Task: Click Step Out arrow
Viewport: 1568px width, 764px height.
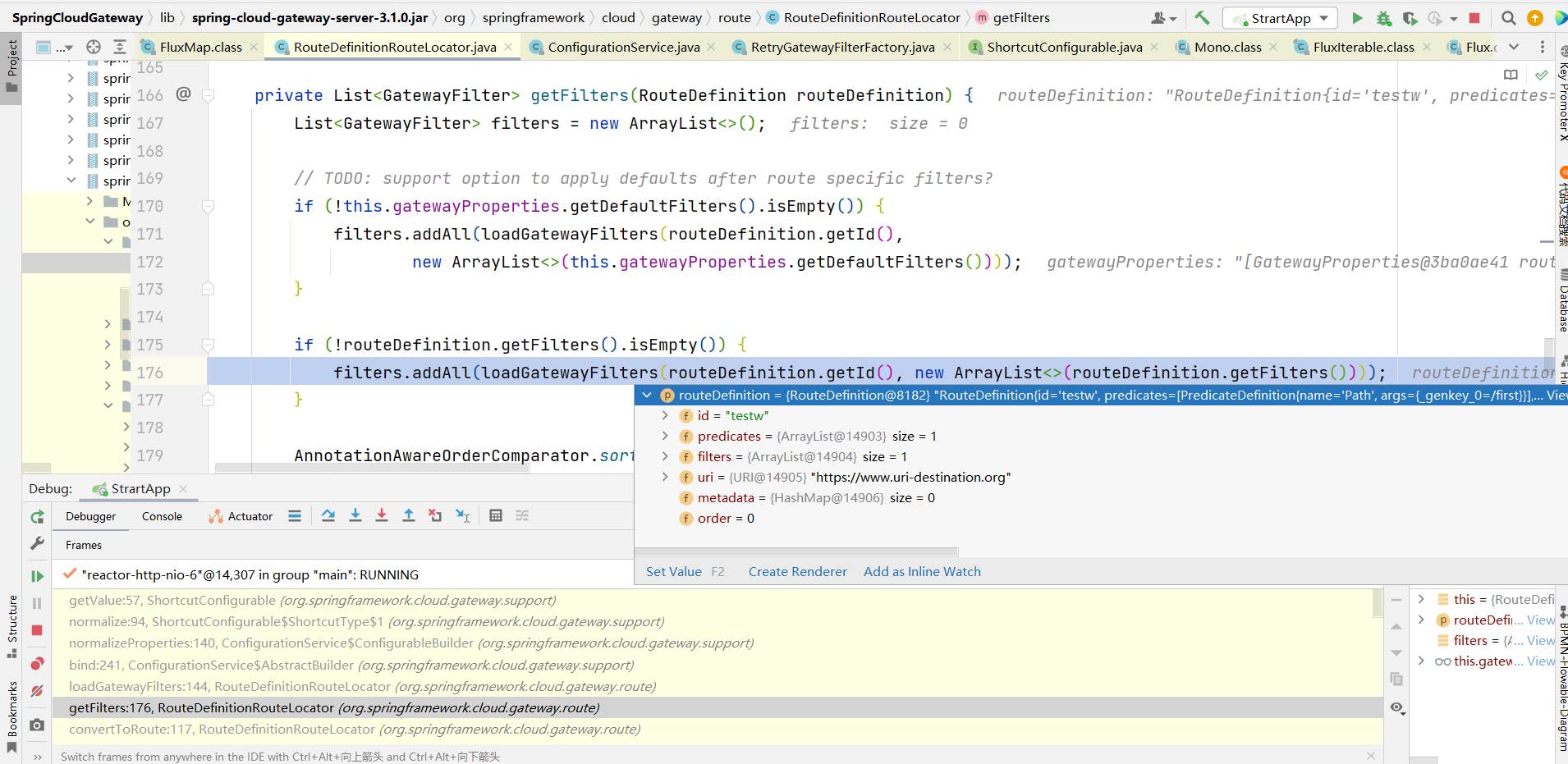Action: tap(408, 515)
